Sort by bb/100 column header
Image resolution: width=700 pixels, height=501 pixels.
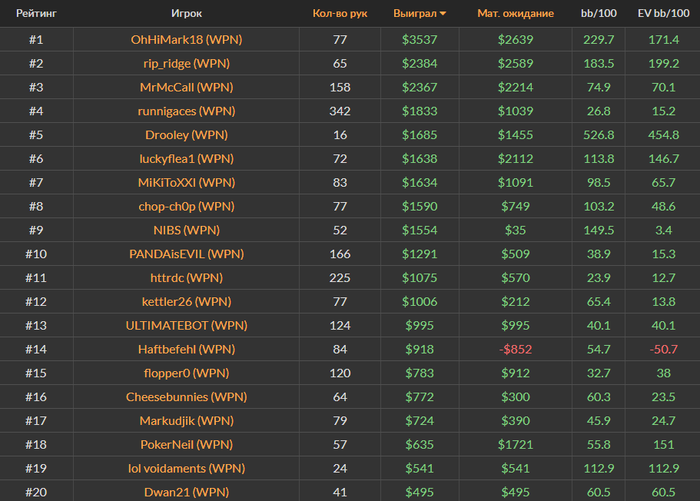click(598, 14)
